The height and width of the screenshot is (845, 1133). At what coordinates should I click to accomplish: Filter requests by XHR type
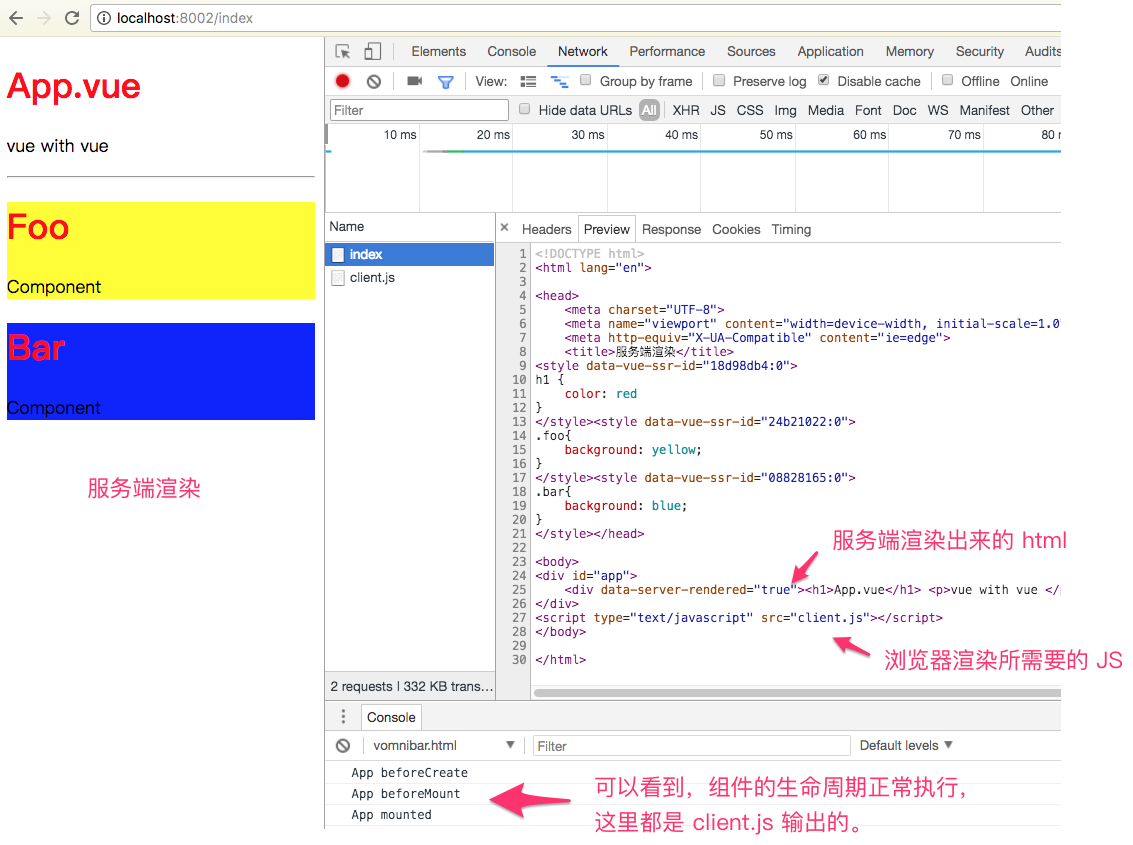coord(686,111)
